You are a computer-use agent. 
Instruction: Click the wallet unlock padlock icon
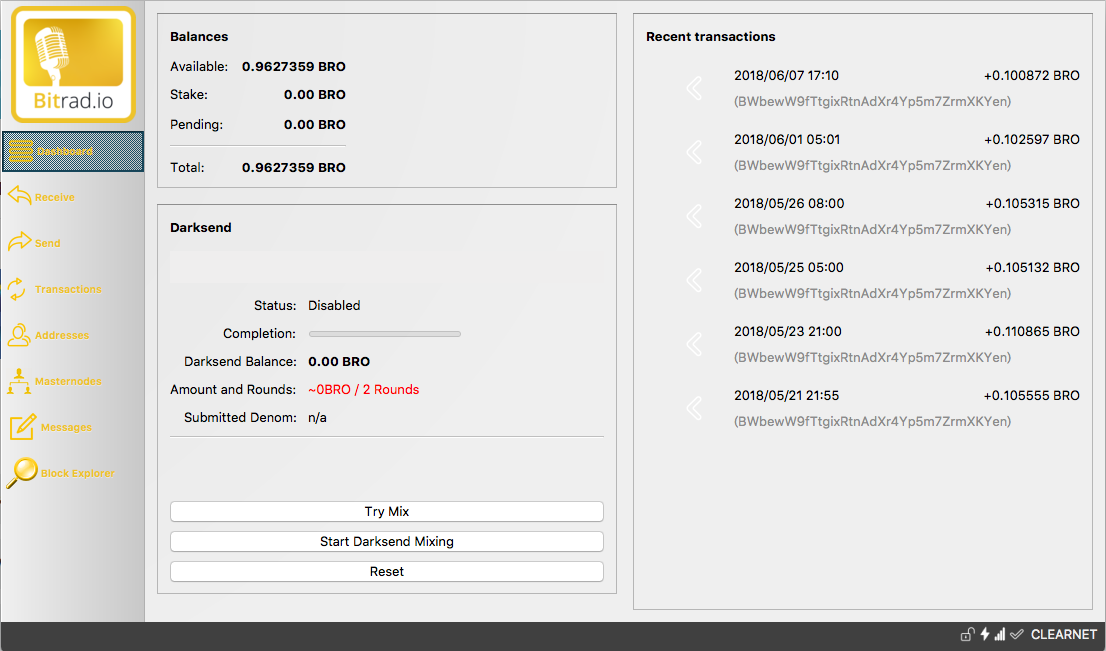tap(966, 634)
